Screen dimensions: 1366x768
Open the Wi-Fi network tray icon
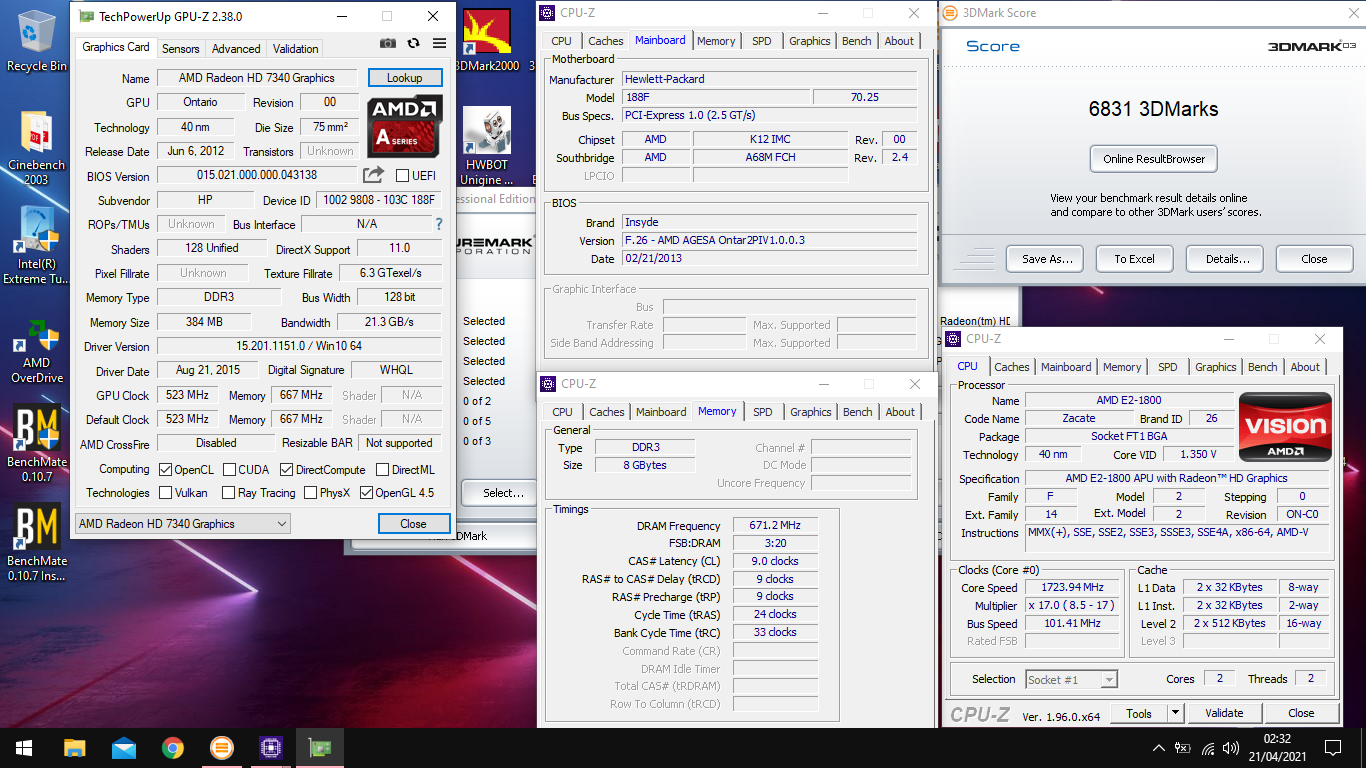1208,748
